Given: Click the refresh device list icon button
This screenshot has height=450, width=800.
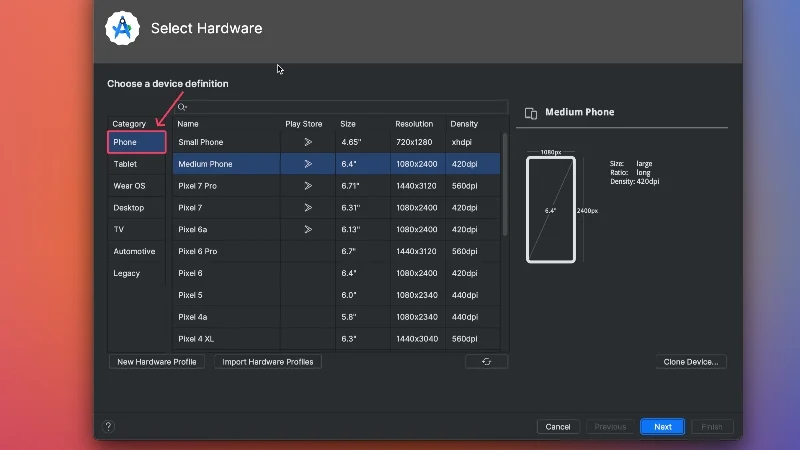Looking at the screenshot, I should pos(486,362).
